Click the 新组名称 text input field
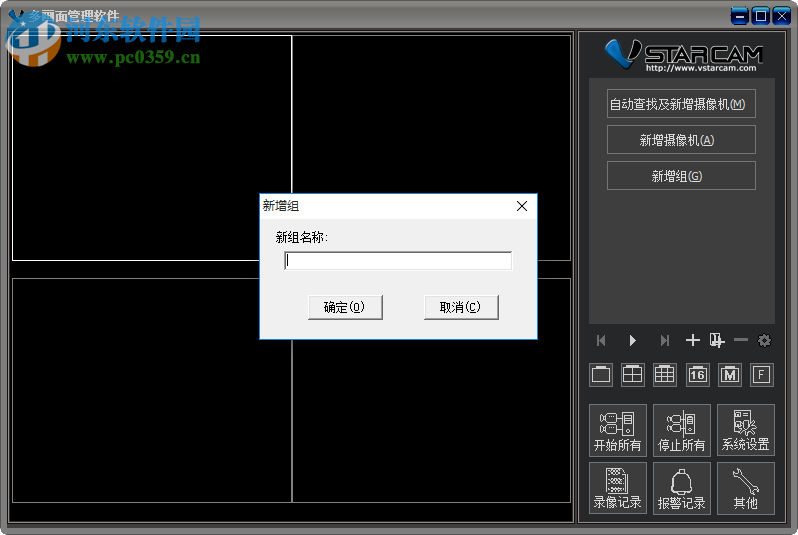 coord(398,261)
